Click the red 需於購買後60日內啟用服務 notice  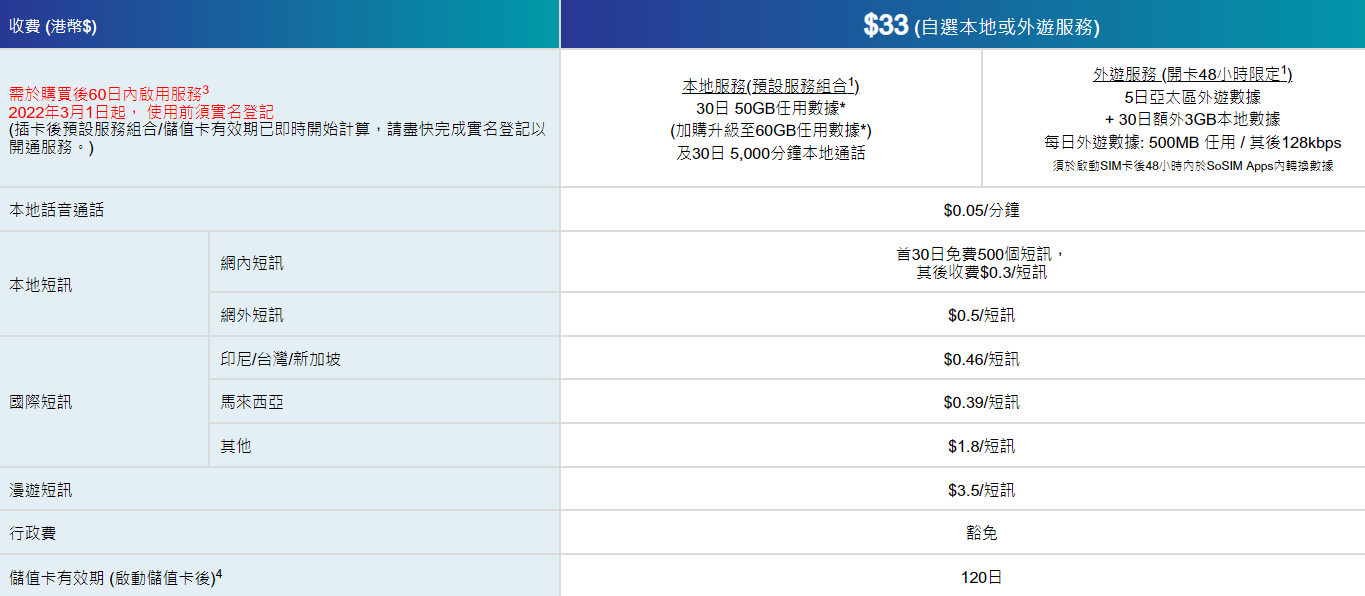pyautogui.click(x=108, y=93)
